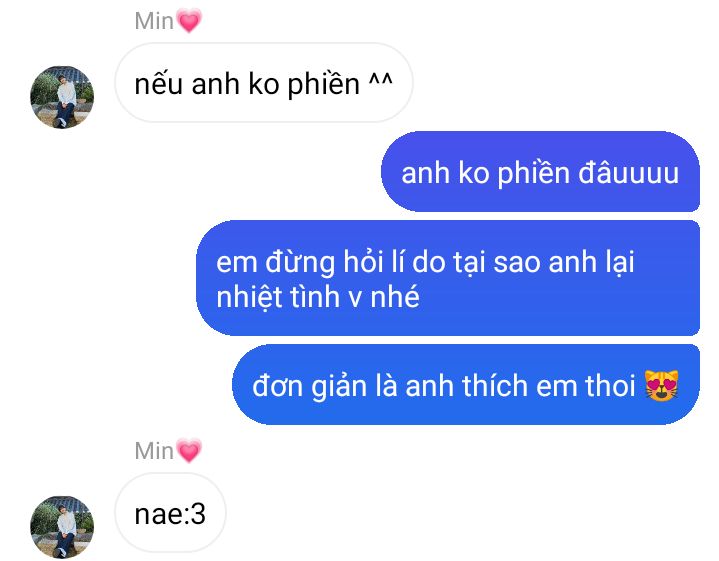The image size is (719, 561).
Task: Select the blue bubble "anh ko phiền đâuuuu"
Action: point(540,172)
